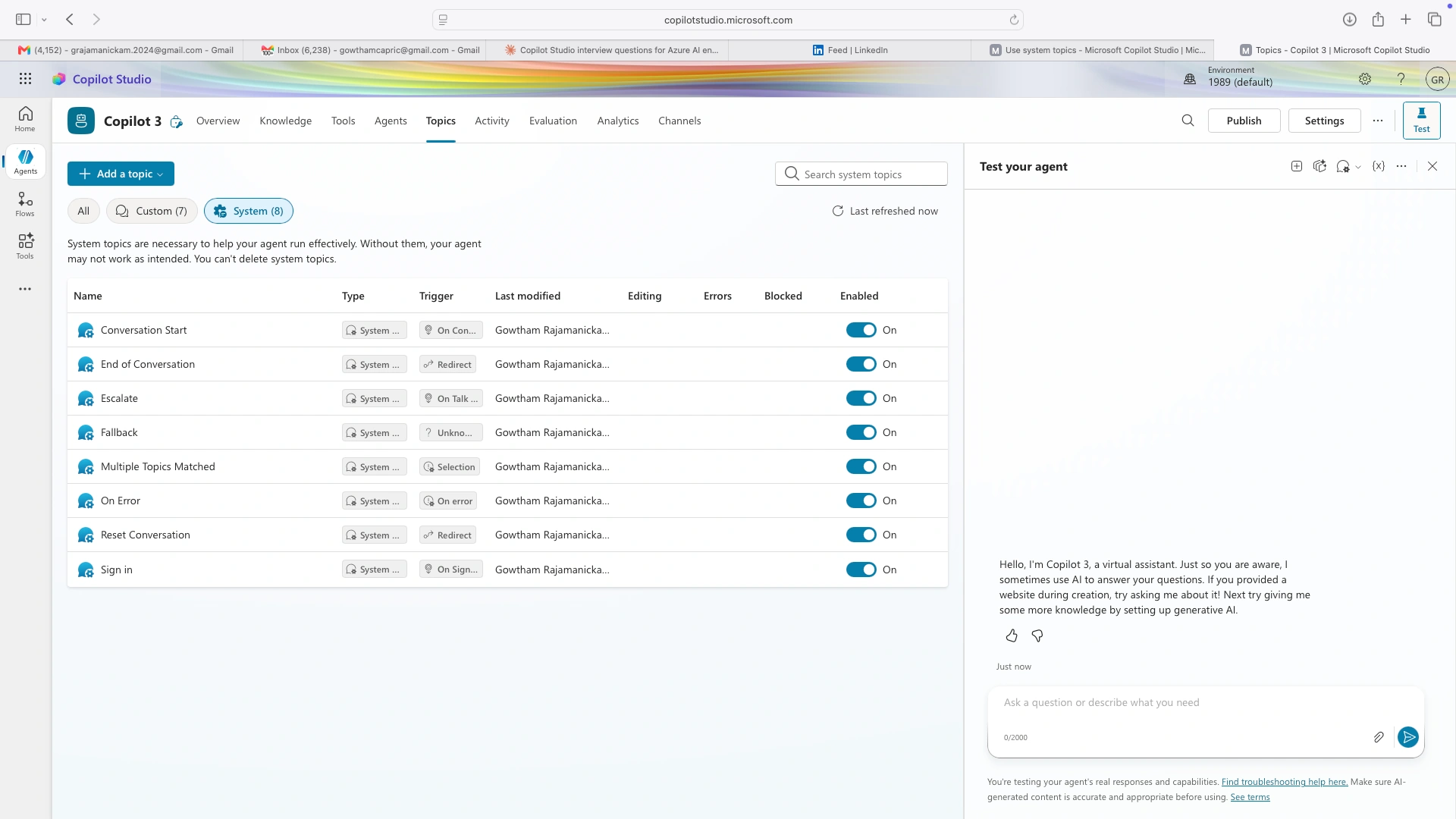Open Agents in the left sidebar
The image size is (1456, 819).
(25, 162)
